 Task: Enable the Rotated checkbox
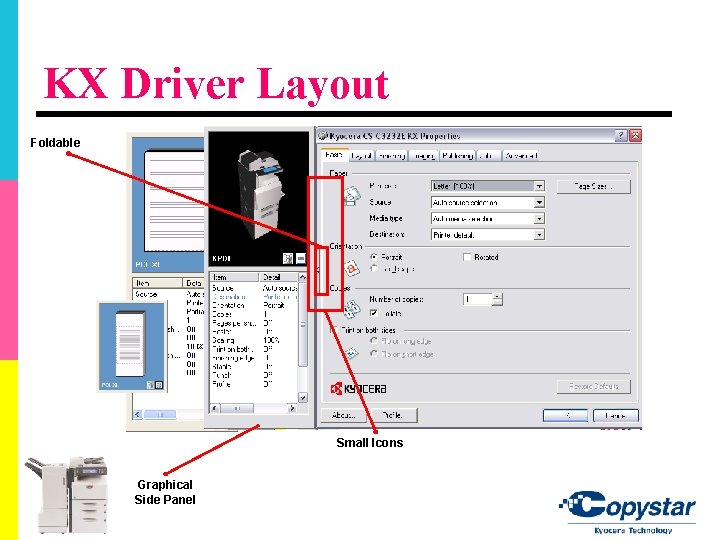click(467, 257)
